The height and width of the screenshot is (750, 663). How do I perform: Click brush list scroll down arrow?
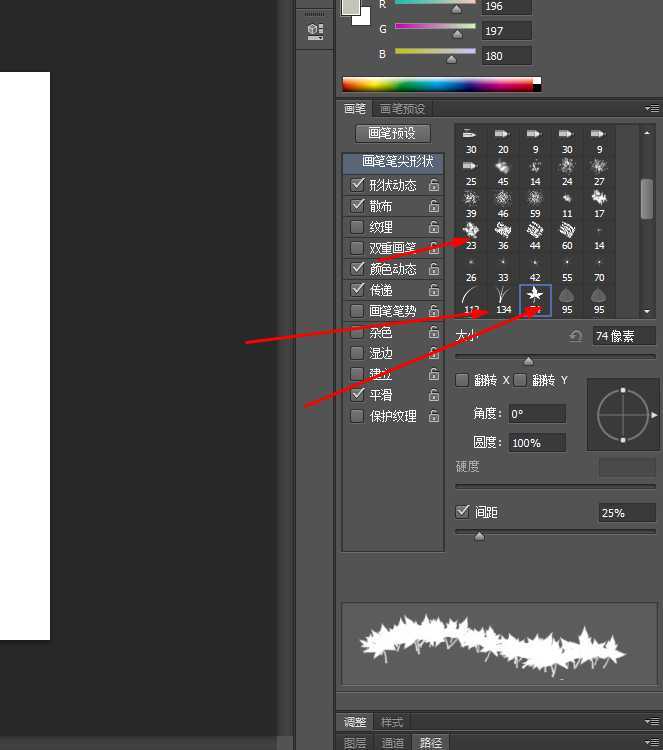click(x=647, y=311)
